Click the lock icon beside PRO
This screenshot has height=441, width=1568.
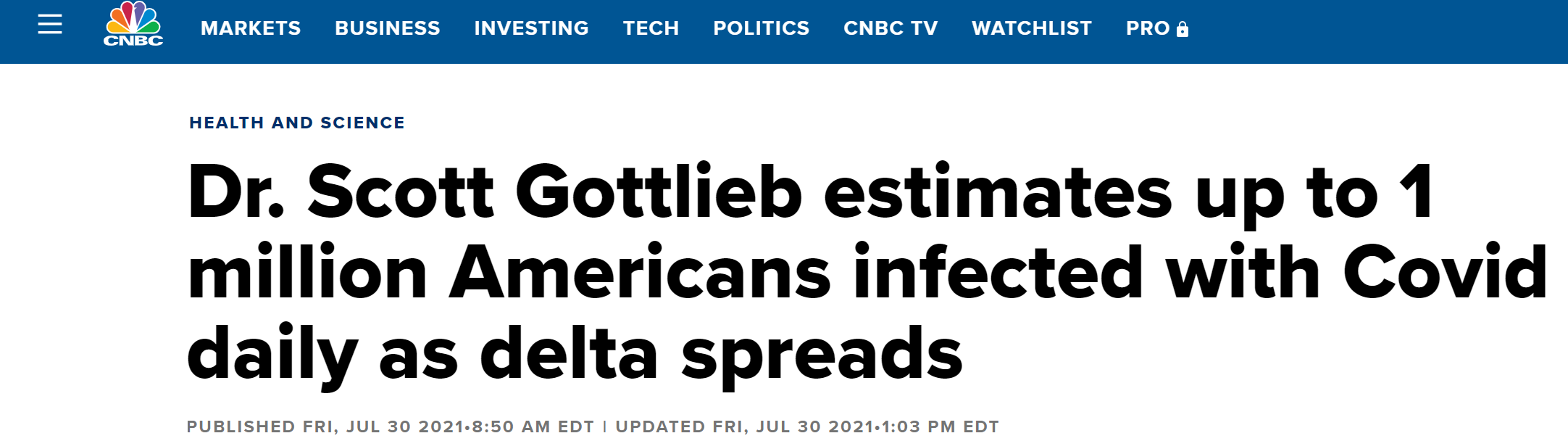(x=1183, y=29)
